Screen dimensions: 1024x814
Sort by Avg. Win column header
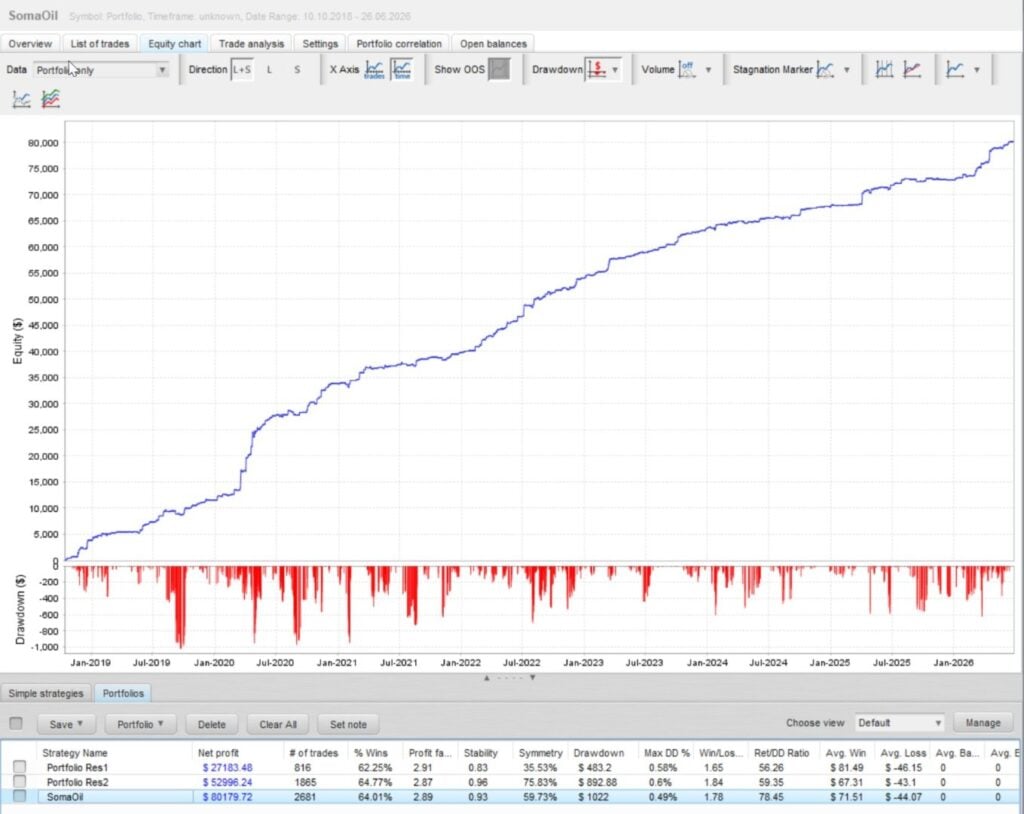(x=845, y=753)
